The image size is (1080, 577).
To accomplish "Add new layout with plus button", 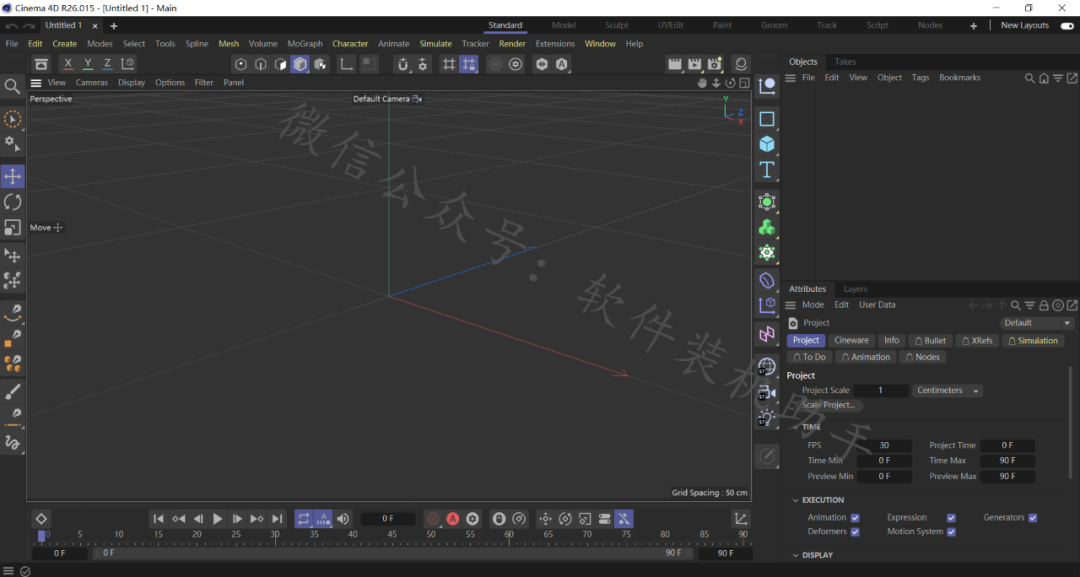I will point(973,25).
